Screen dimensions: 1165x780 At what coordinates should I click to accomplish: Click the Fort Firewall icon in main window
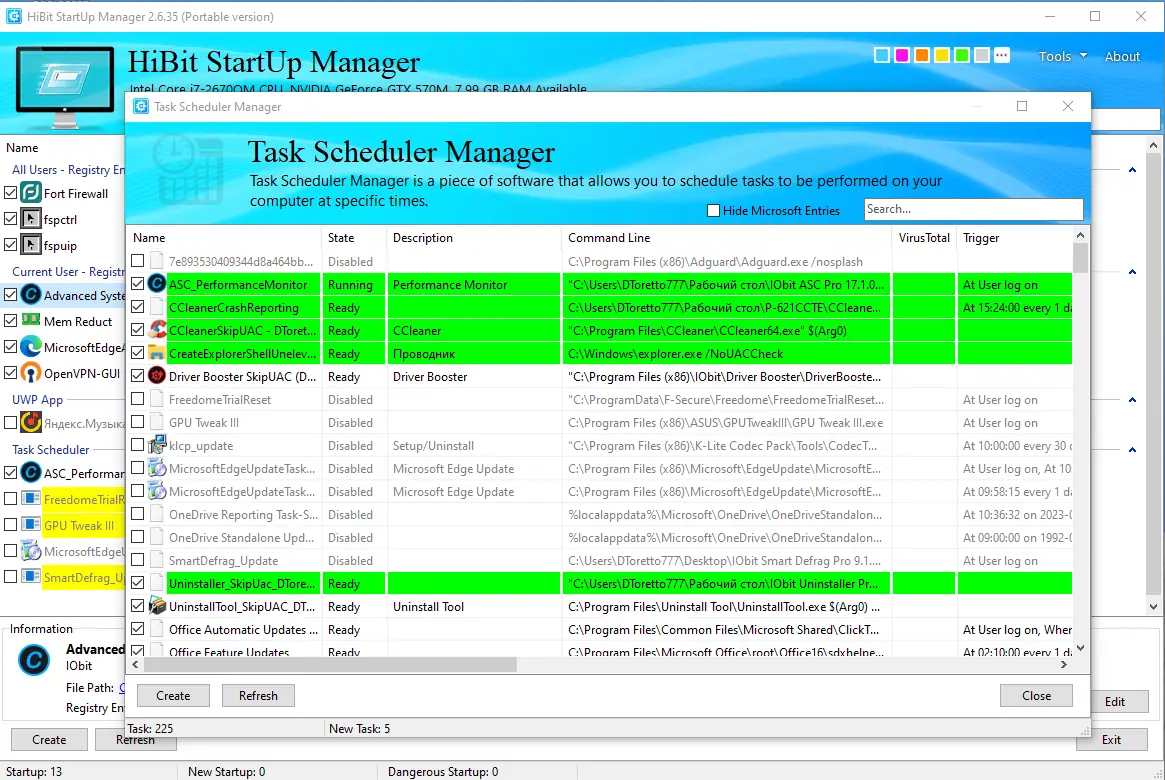click(30, 193)
